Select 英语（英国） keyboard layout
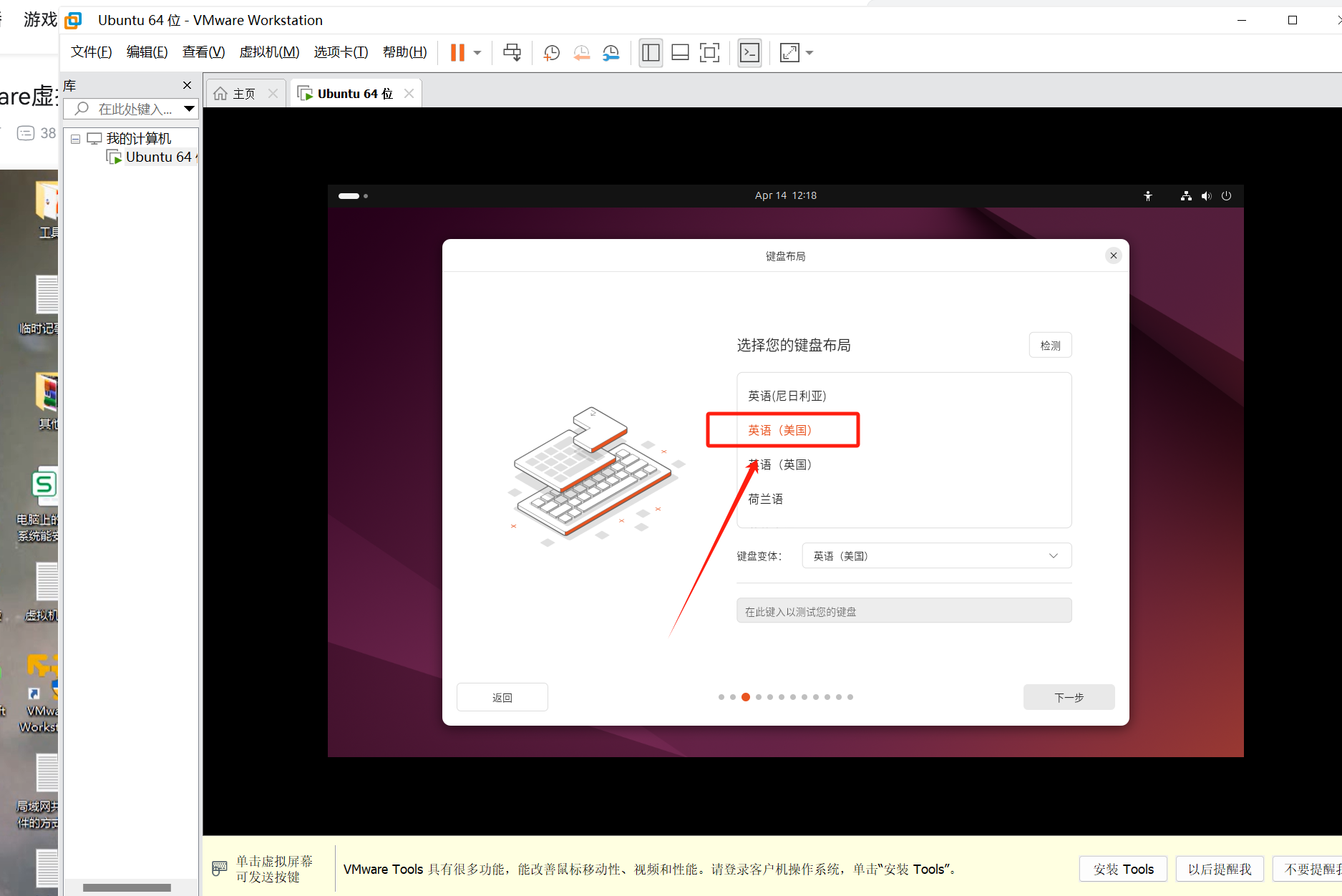Screen dimensions: 1342x896 pos(904,464)
